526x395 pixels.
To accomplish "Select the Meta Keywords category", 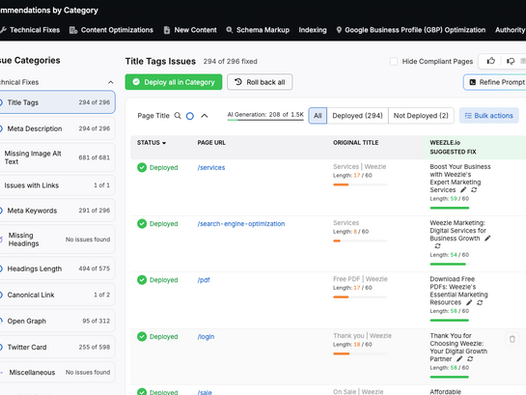I will click(x=57, y=210).
